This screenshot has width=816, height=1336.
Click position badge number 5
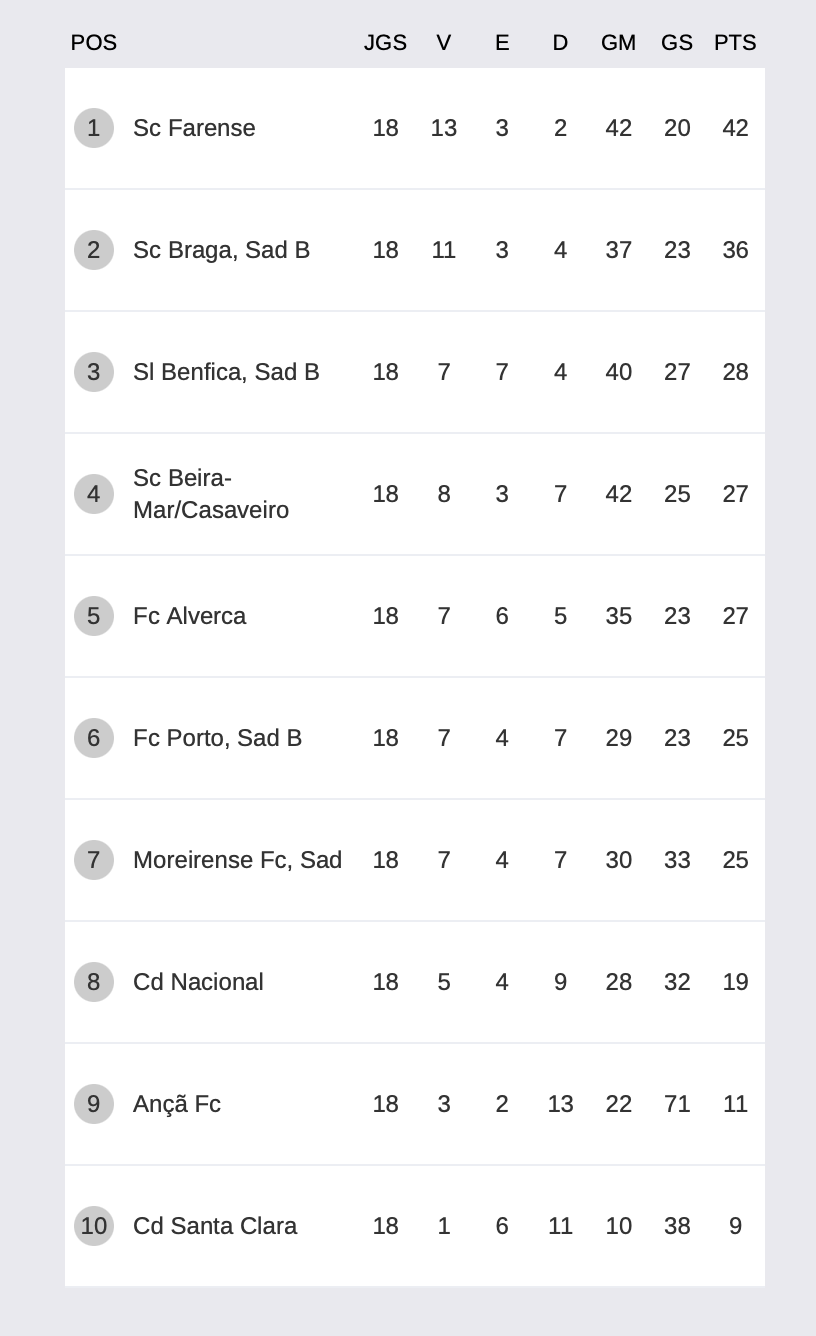click(94, 616)
